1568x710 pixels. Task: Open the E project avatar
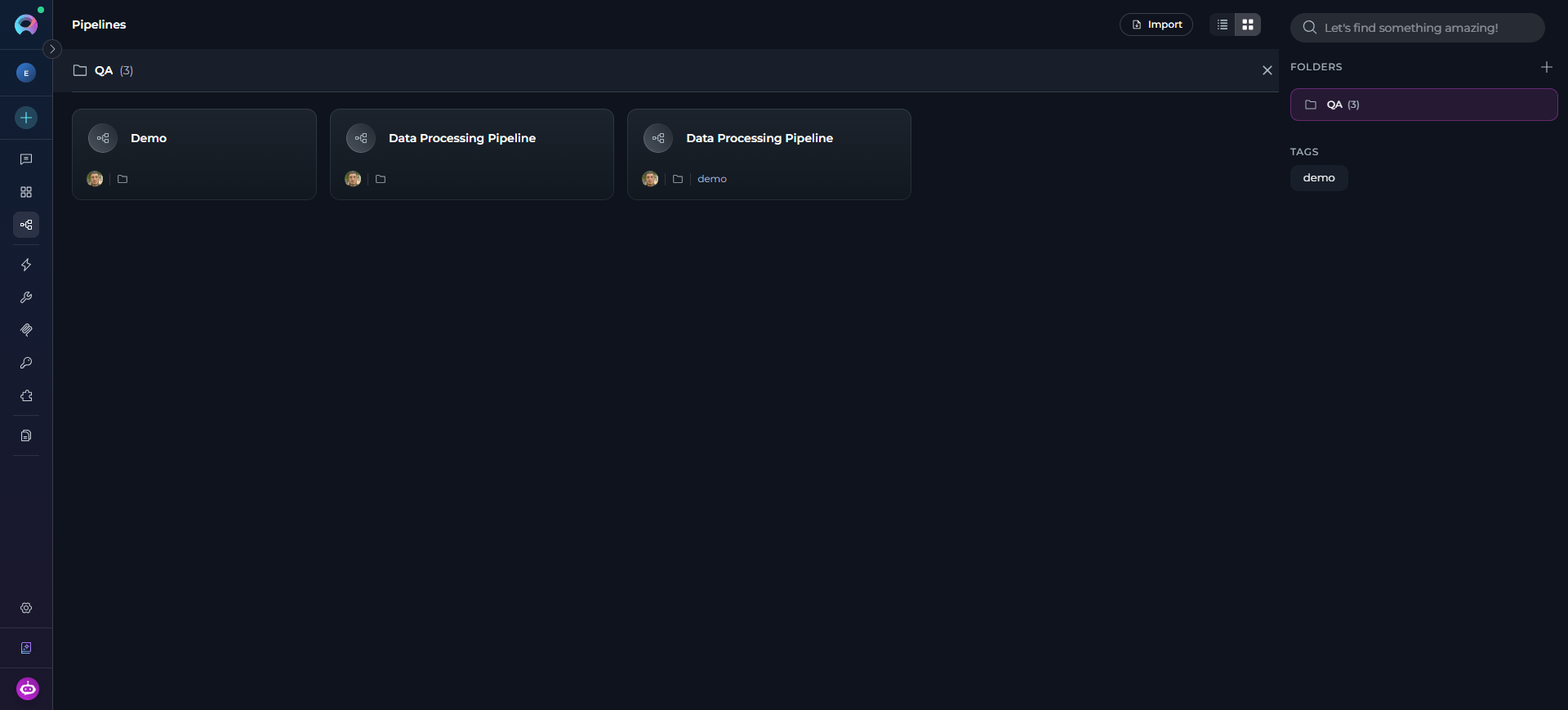[26, 73]
